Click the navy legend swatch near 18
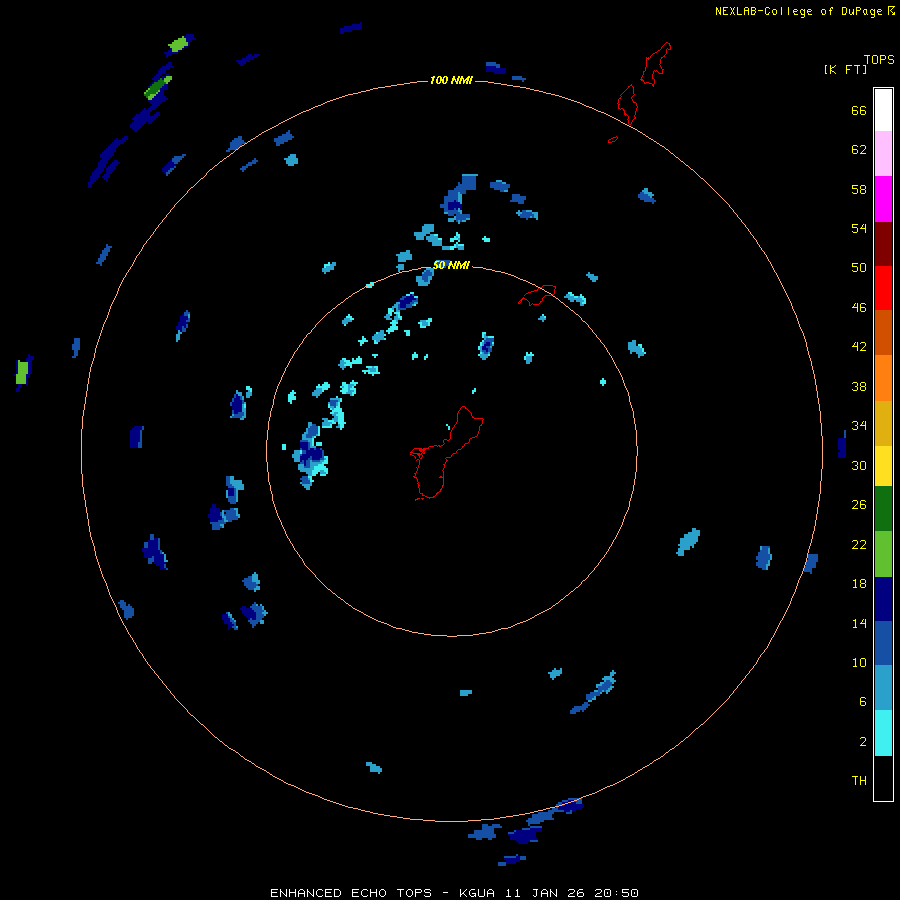The image size is (900, 900). click(883, 599)
